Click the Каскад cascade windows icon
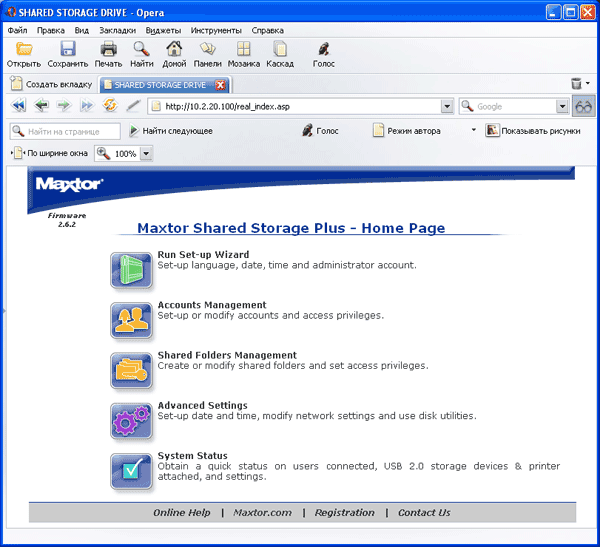Image resolution: width=600 pixels, height=547 pixels. click(x=280, y=49)
